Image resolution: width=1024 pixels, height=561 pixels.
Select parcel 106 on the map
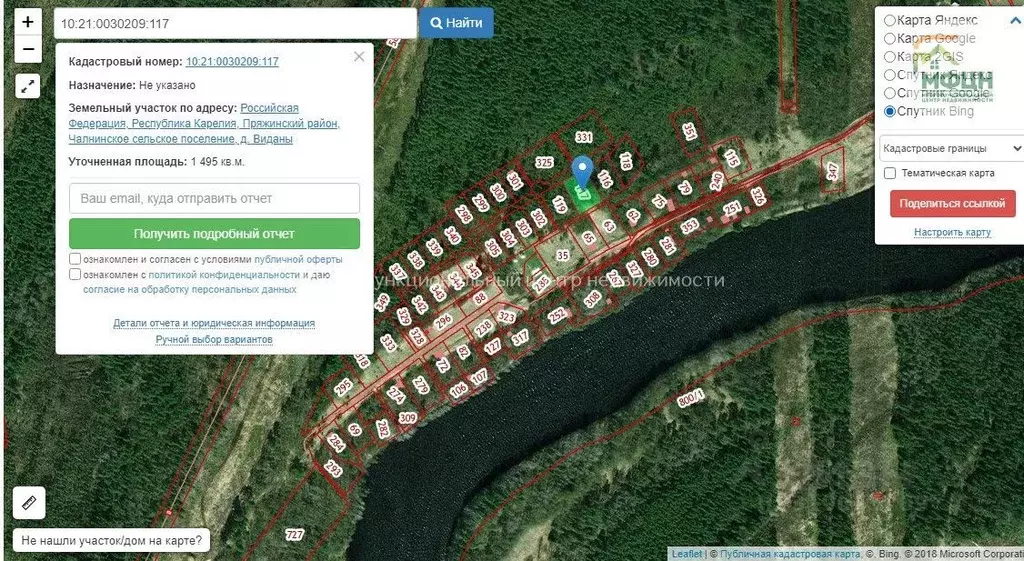click(458, 389)
